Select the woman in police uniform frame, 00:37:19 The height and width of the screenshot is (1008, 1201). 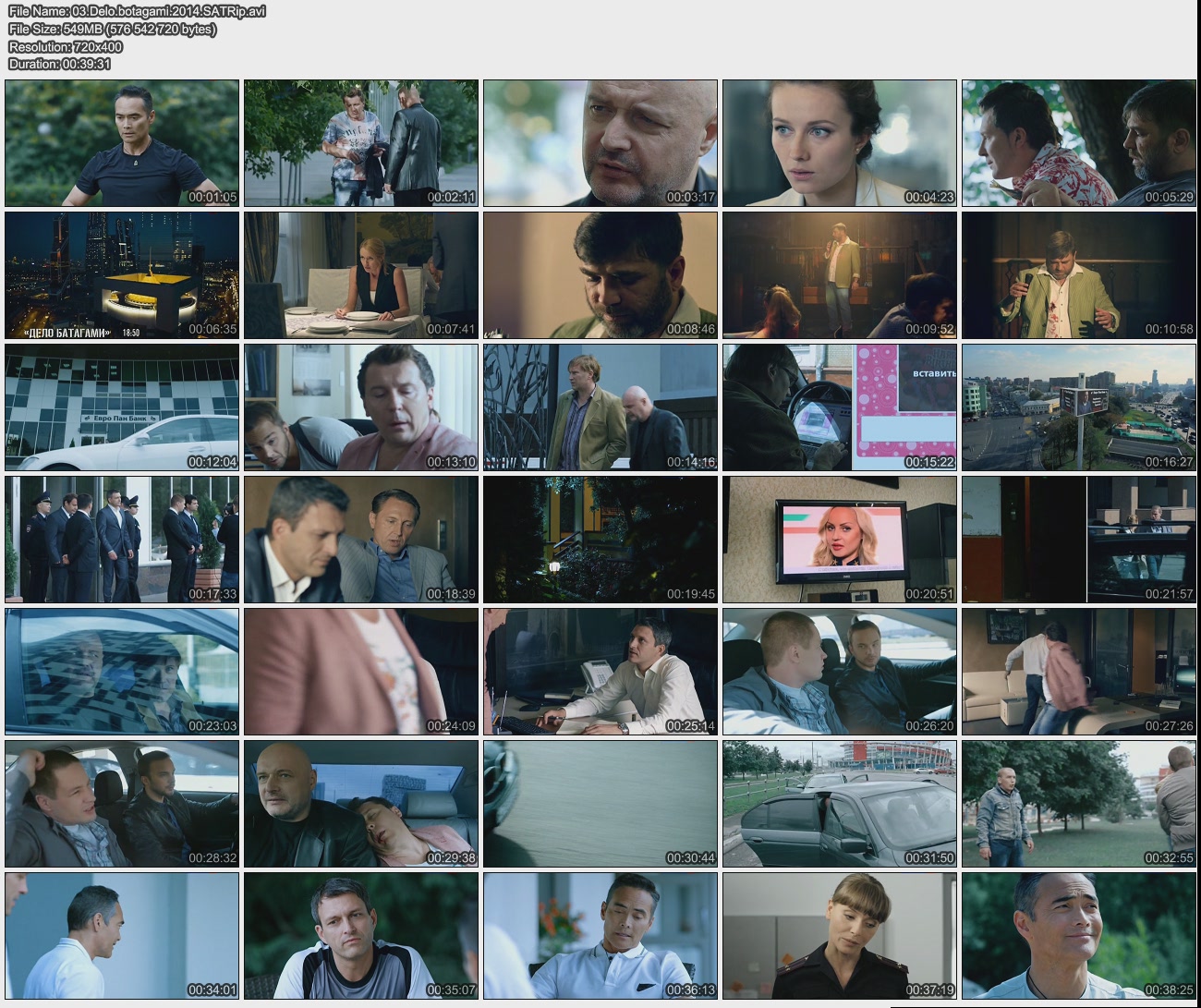coord(839,935)
